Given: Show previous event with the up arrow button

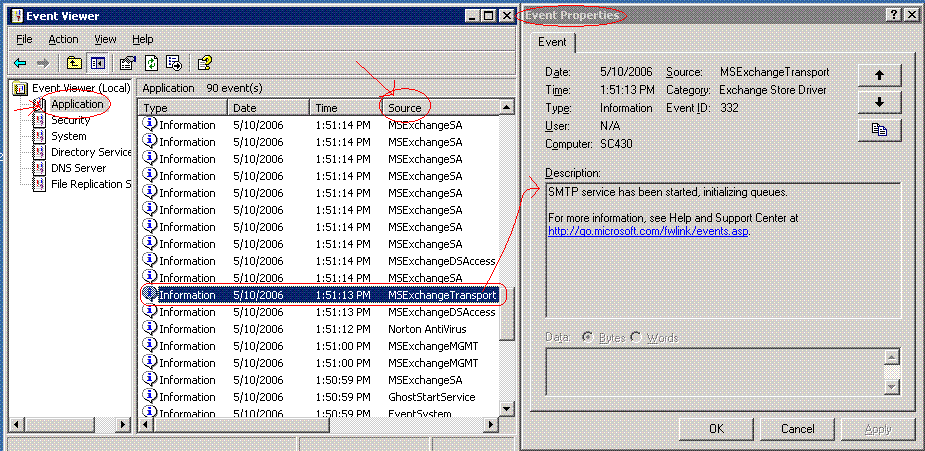Looking at the screenshot, I should [x=879, y=75].
